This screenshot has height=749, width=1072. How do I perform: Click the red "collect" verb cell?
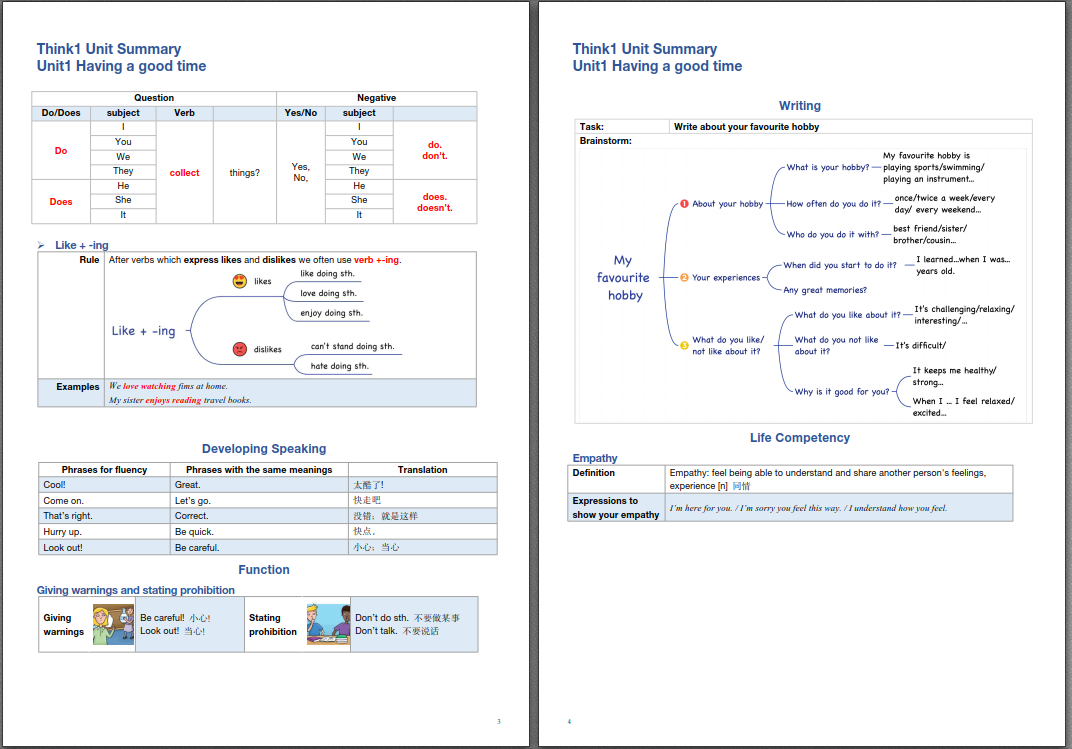pyautogui.click(x=184, y=173)
